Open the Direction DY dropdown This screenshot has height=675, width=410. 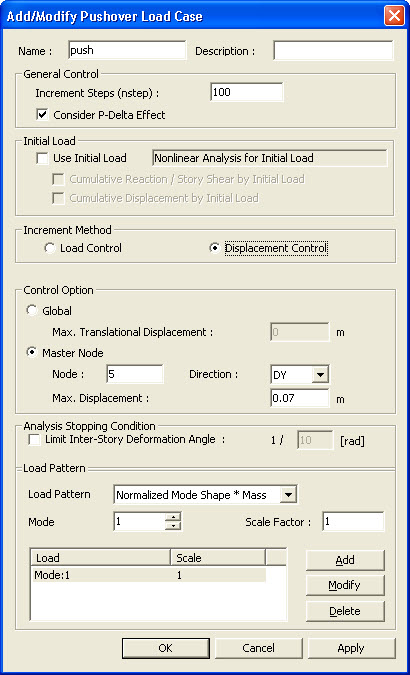coord(320,375)
